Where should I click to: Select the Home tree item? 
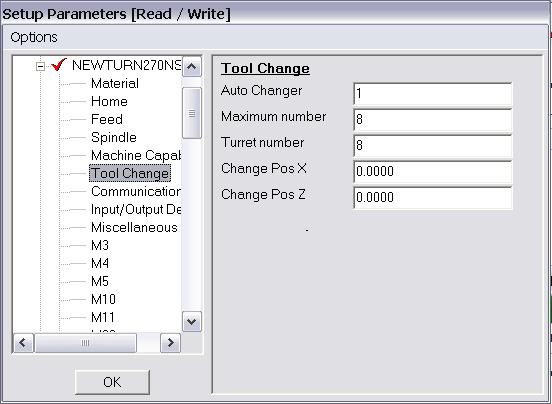[109, 101]
